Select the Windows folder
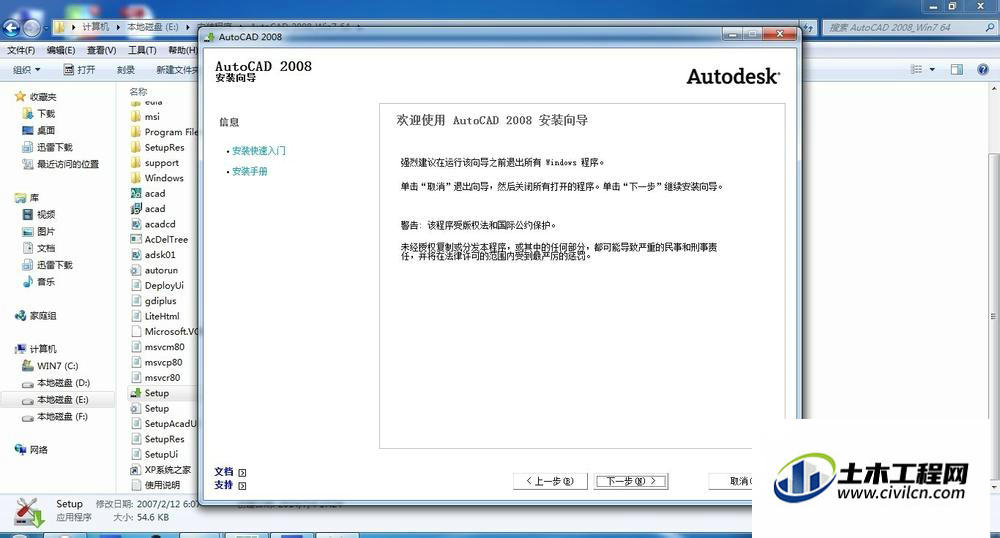The height and width of the screenshot is (538, 1000). [x=157, y=178]
